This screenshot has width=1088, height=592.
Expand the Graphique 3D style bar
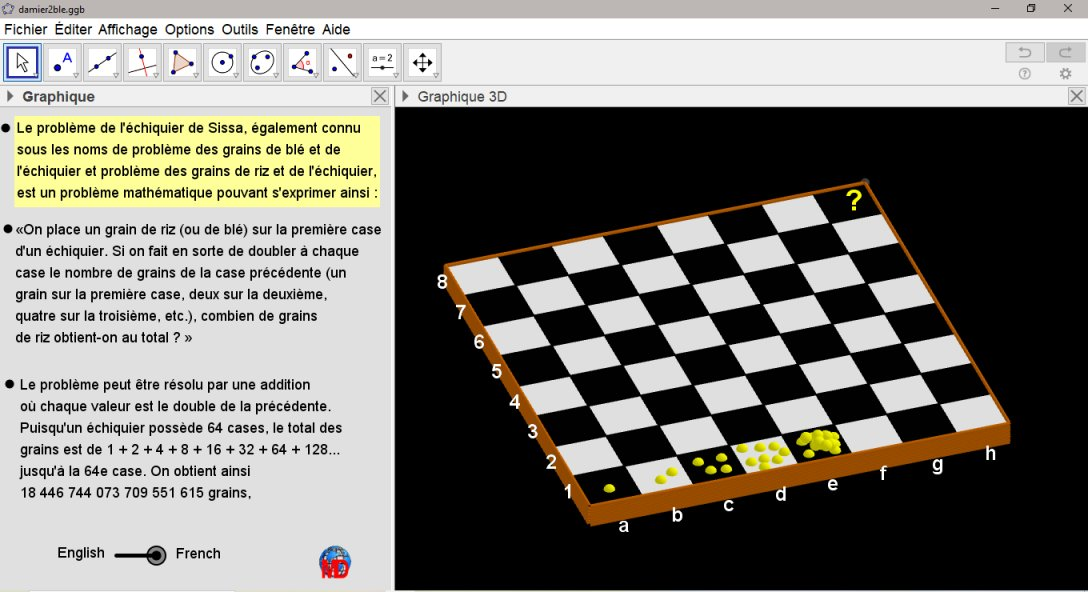(405, 97)
